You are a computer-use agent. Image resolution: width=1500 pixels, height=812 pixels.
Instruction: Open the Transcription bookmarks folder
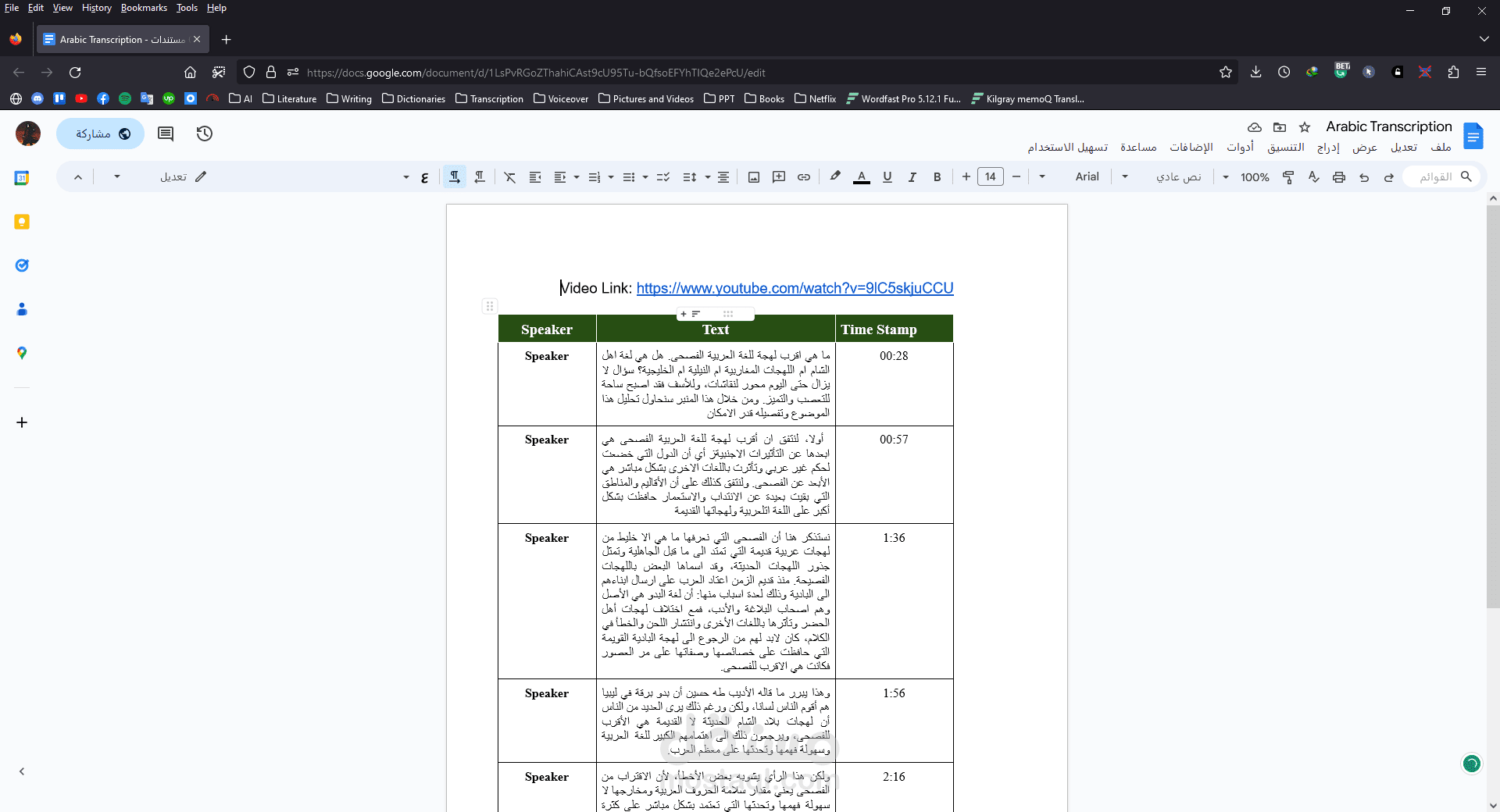point(489,98)
